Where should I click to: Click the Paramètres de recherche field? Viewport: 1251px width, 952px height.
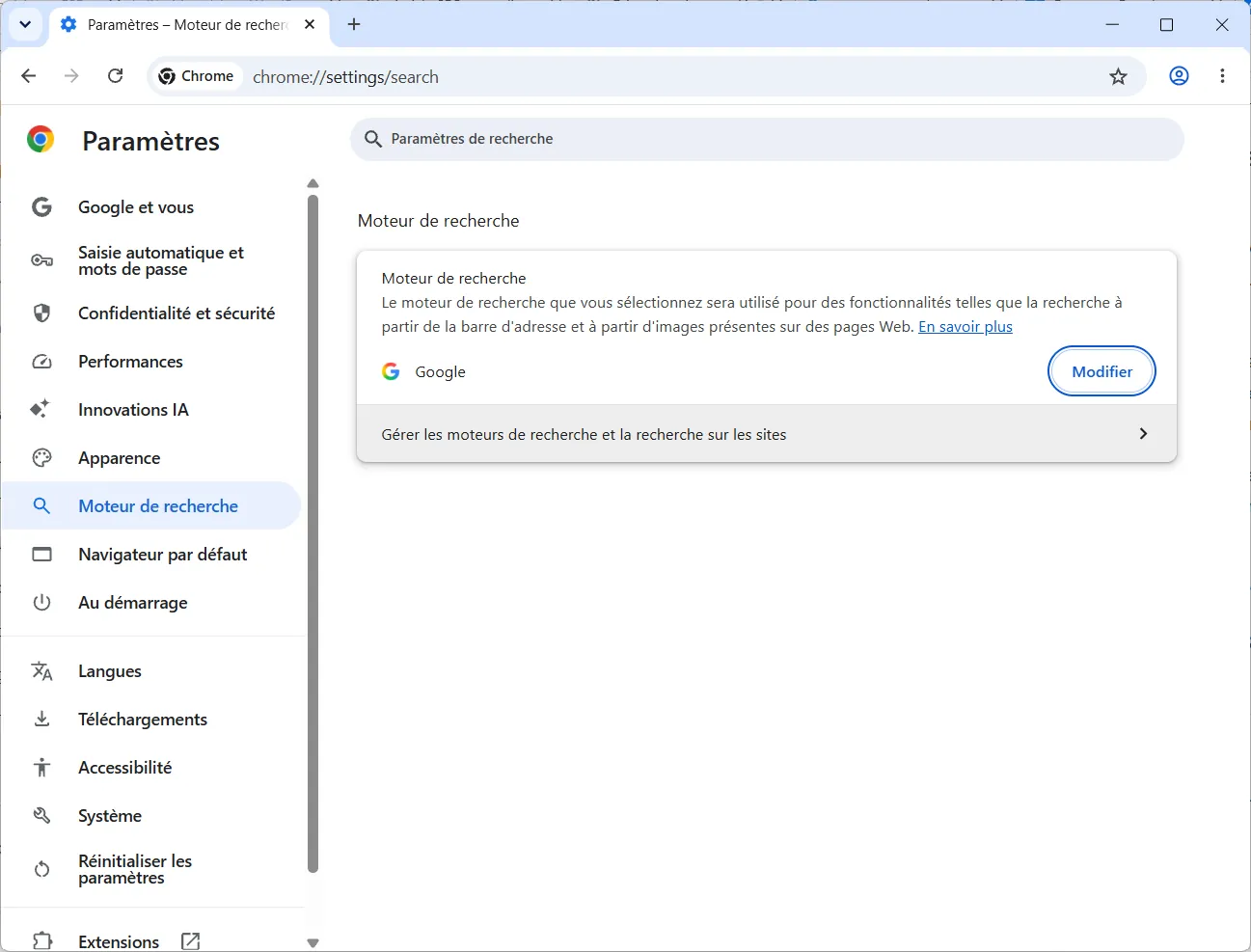click(767, 139)
